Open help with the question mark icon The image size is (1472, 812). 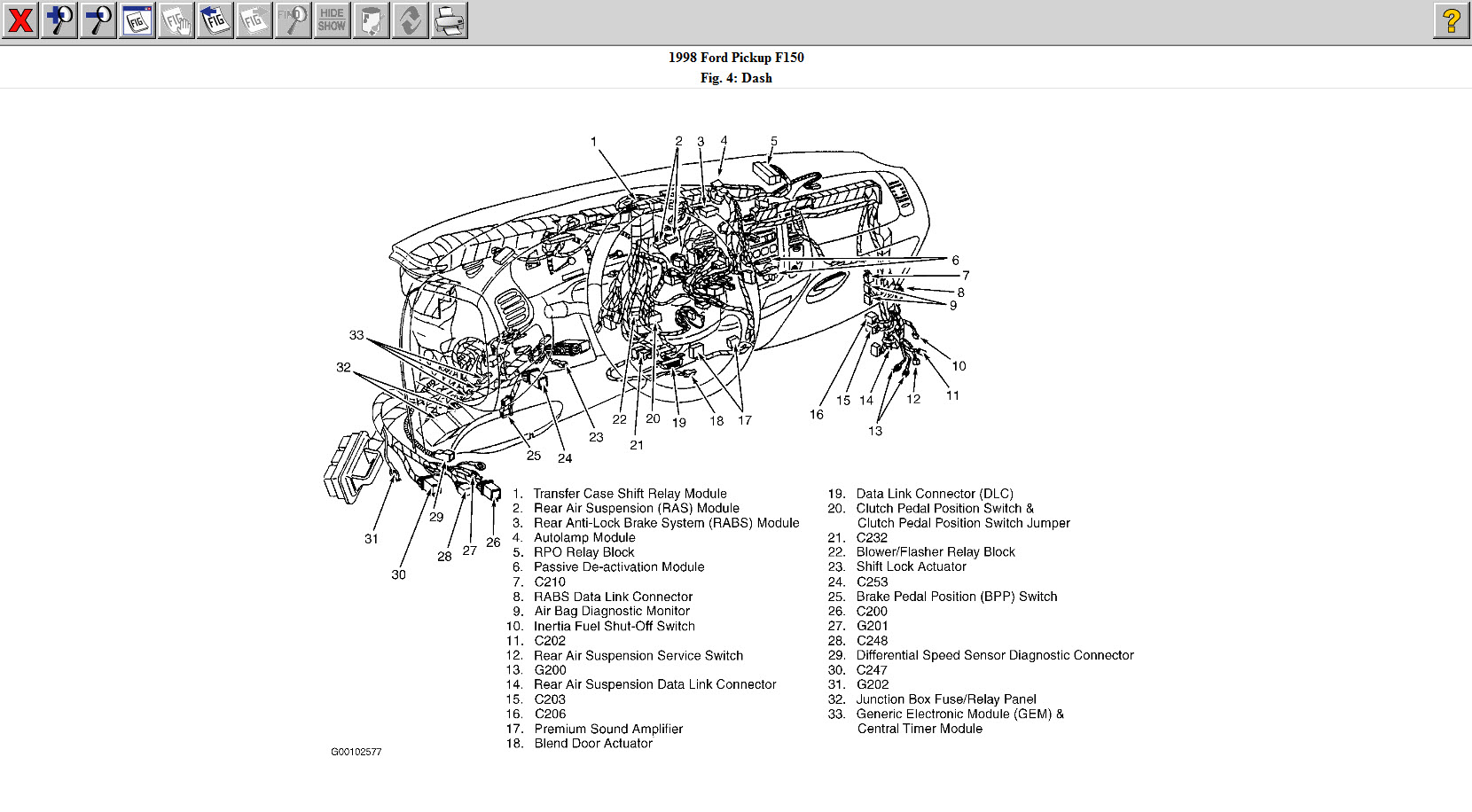click(x=1452, y=20)
